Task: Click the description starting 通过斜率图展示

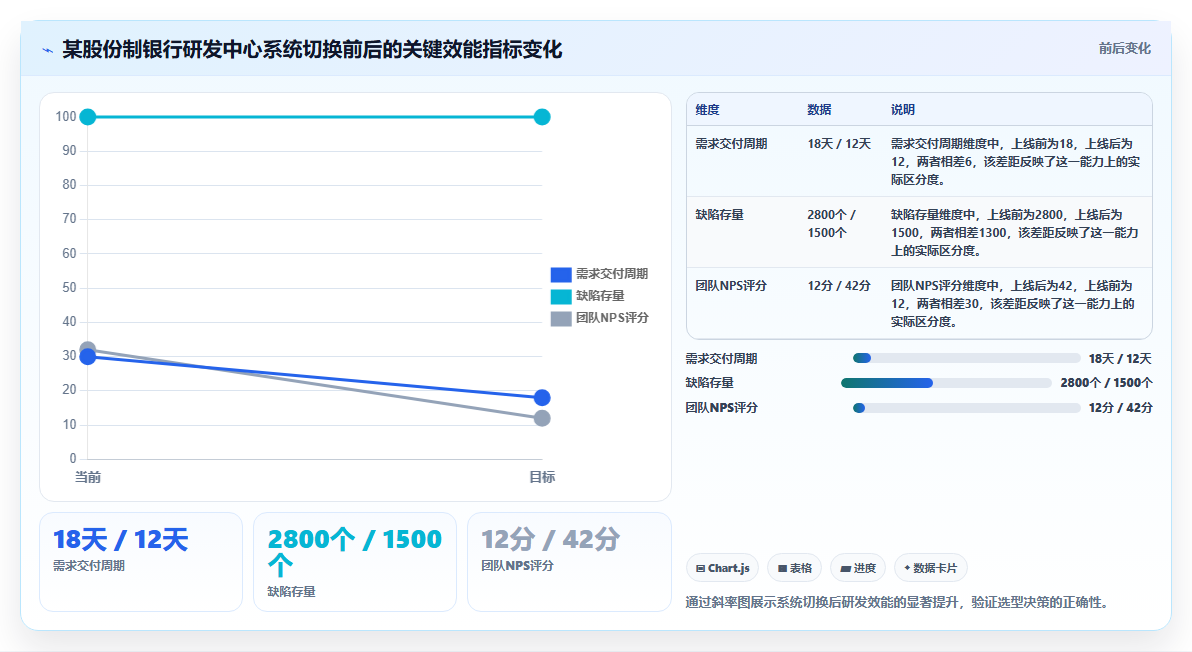Action: tap(899, 603)
